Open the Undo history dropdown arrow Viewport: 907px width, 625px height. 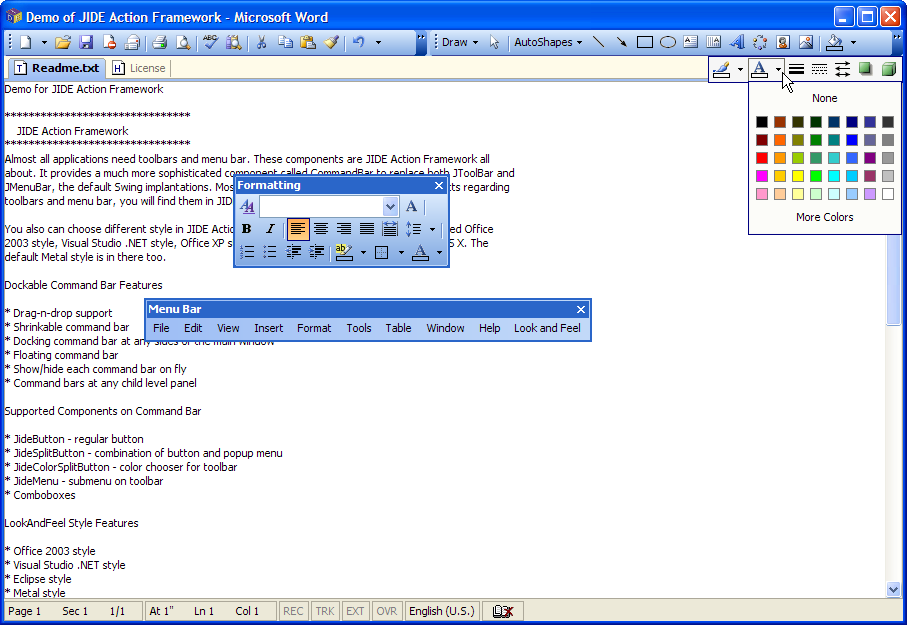pos(378,42)
